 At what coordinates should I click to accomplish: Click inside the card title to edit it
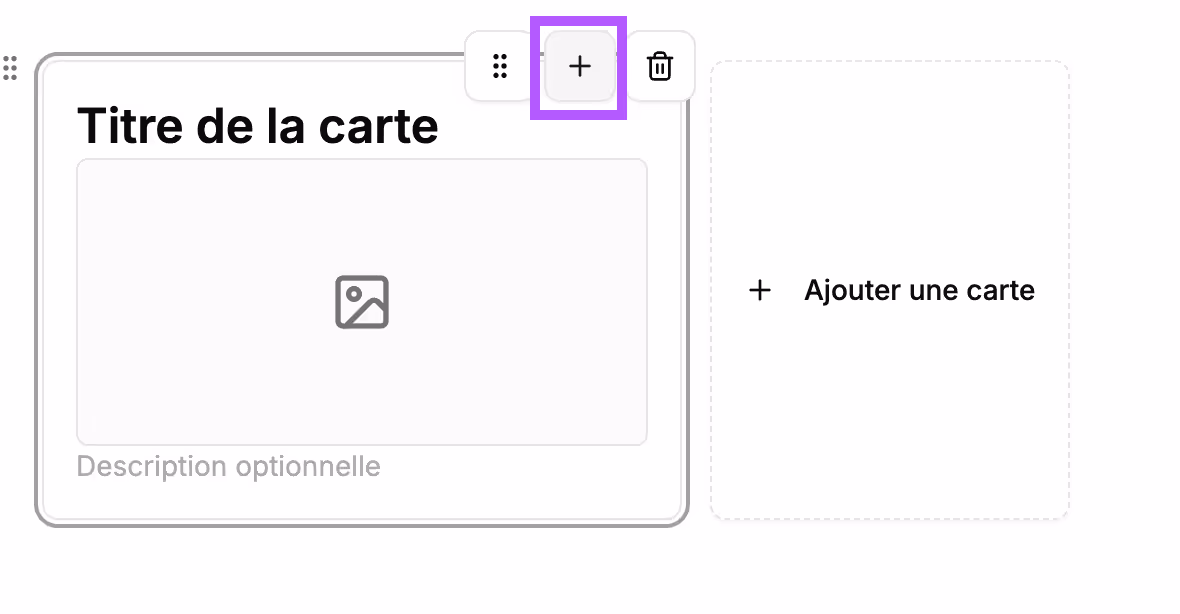(258, 124)
